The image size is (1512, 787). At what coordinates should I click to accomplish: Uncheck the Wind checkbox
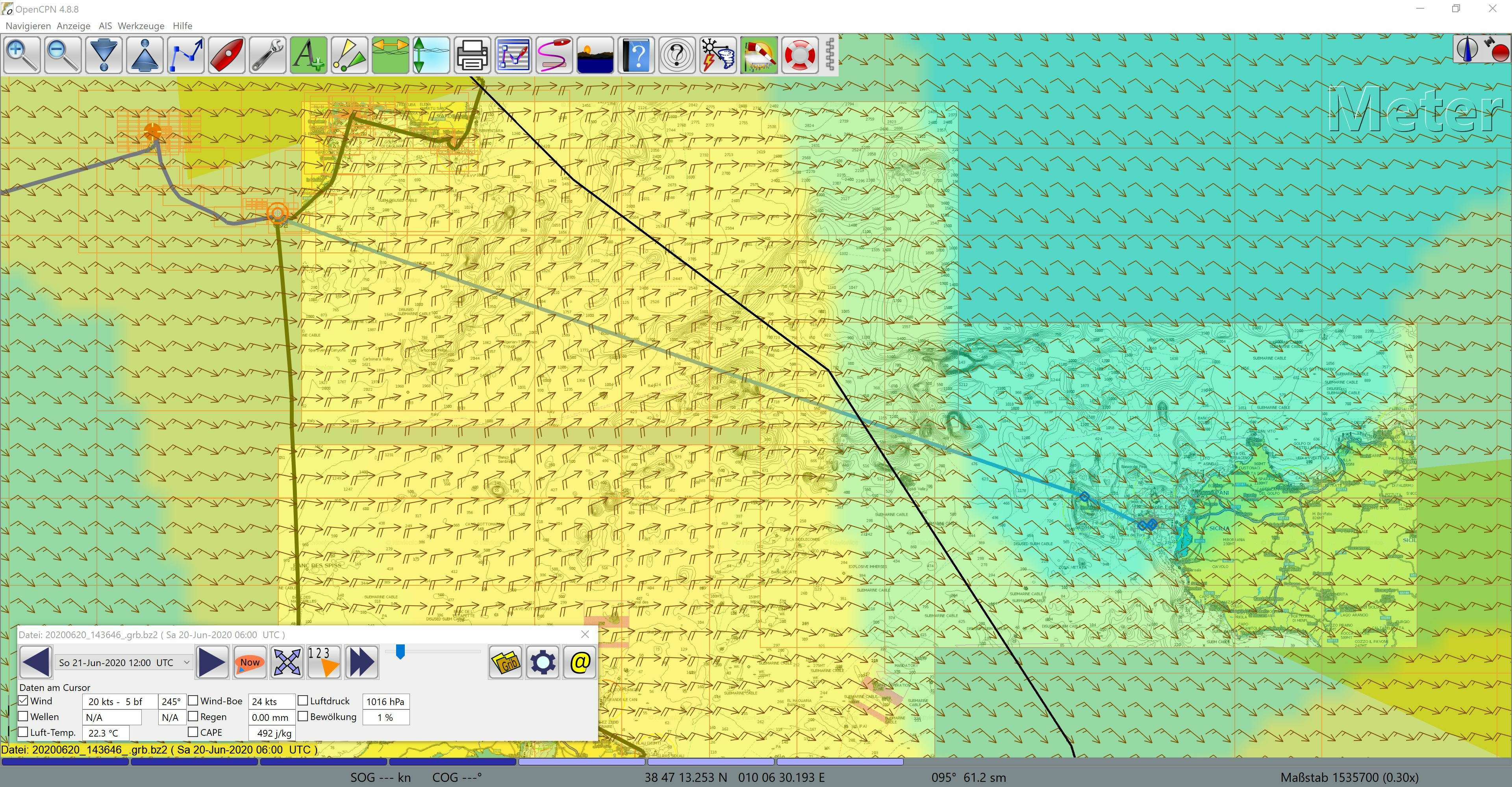[24, 701]
